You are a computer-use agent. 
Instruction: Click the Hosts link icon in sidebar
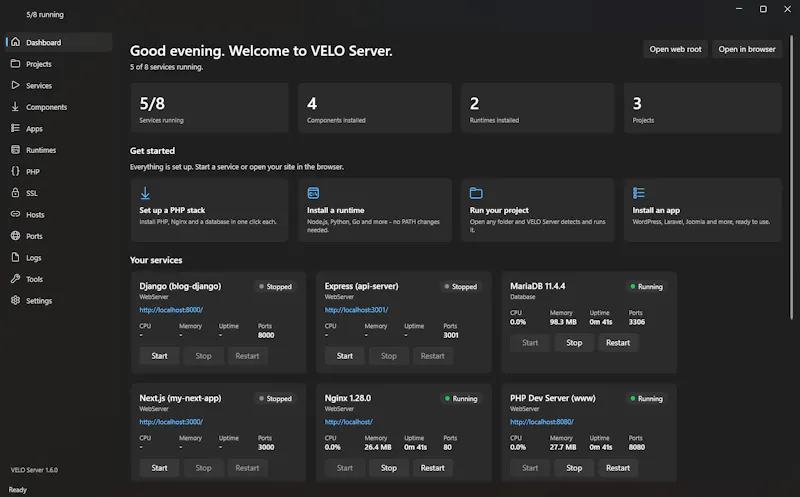tap(15, 214)
